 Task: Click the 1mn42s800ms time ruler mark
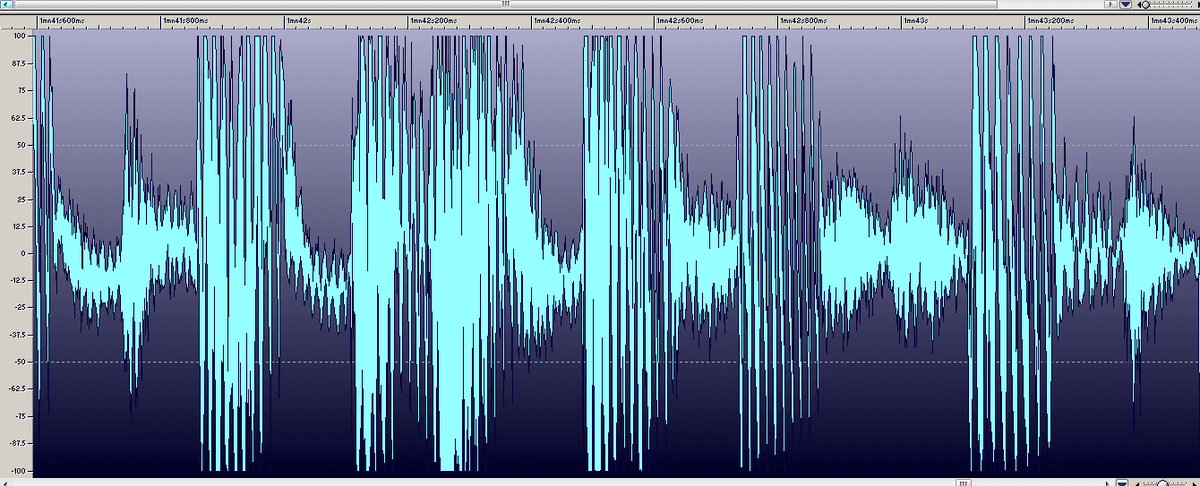pos(804,20)
